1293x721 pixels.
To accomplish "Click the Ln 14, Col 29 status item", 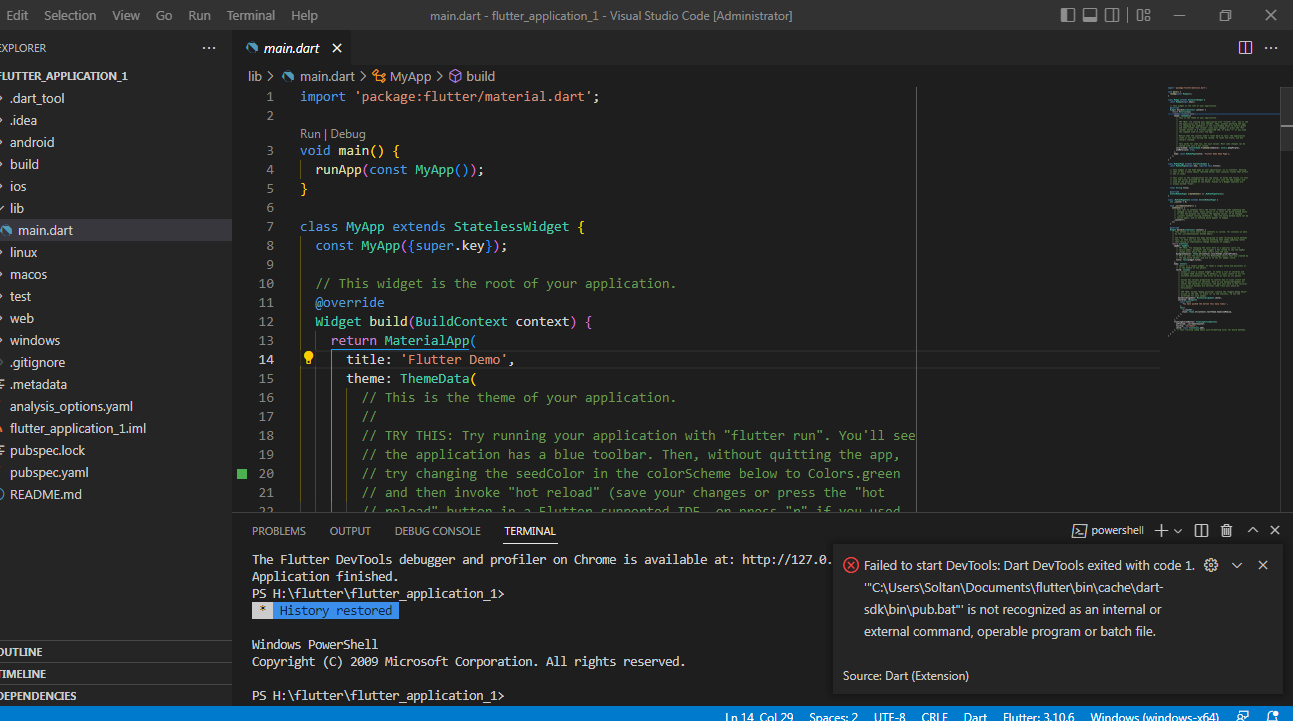I will [x=757, y=716].
